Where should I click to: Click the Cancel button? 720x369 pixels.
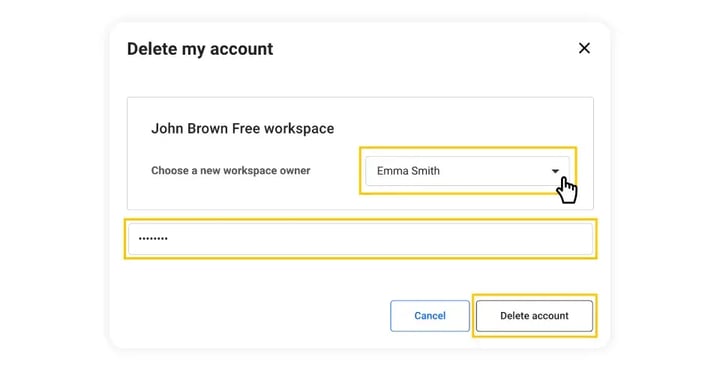pyautogui.click(x=430, y=316)
